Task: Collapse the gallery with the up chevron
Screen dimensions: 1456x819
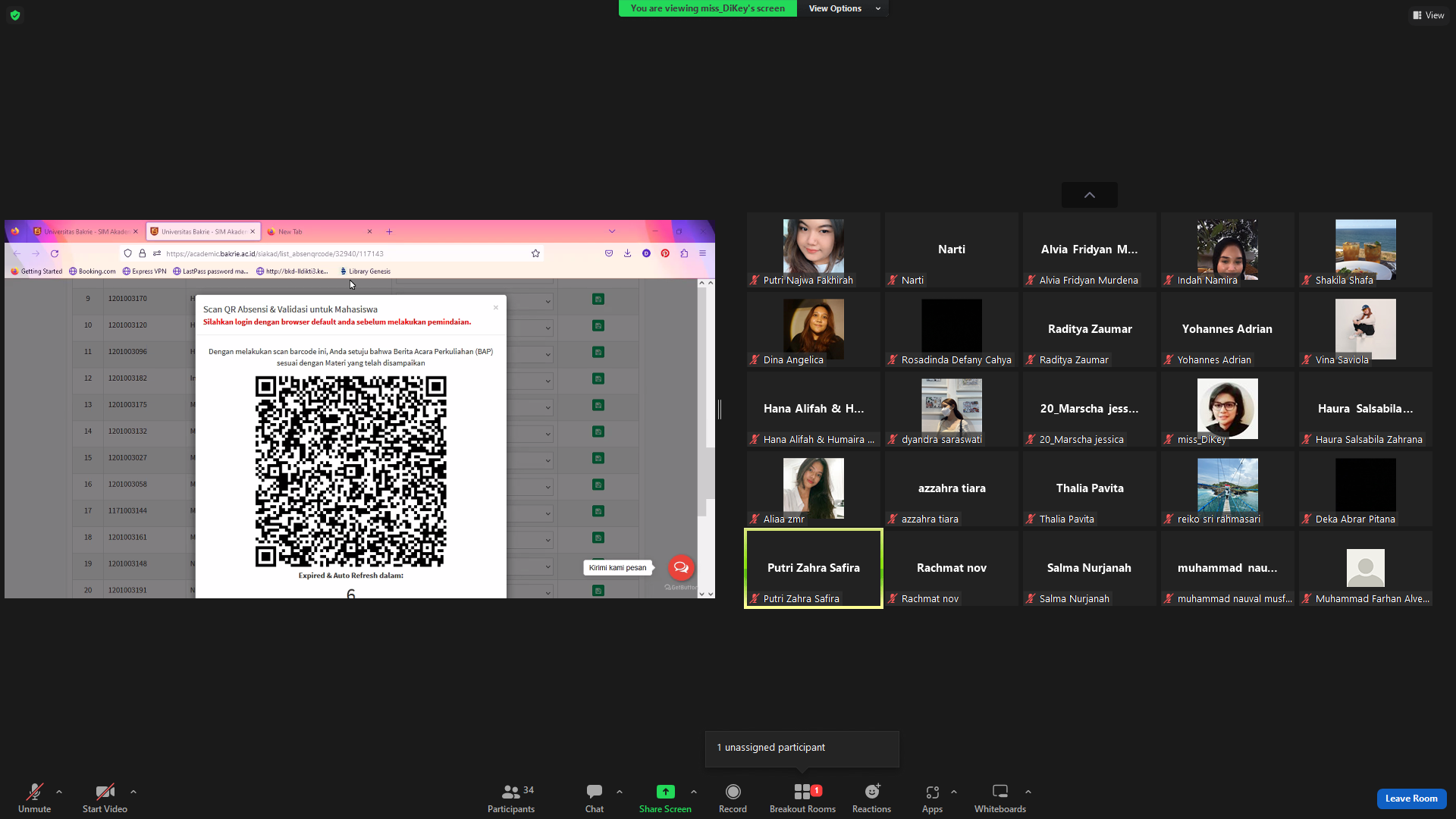Action: [1090, 195]
